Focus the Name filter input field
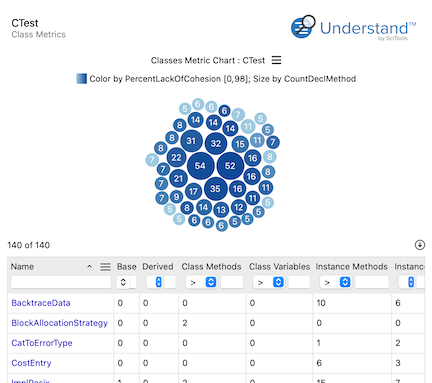 [61, 282]
